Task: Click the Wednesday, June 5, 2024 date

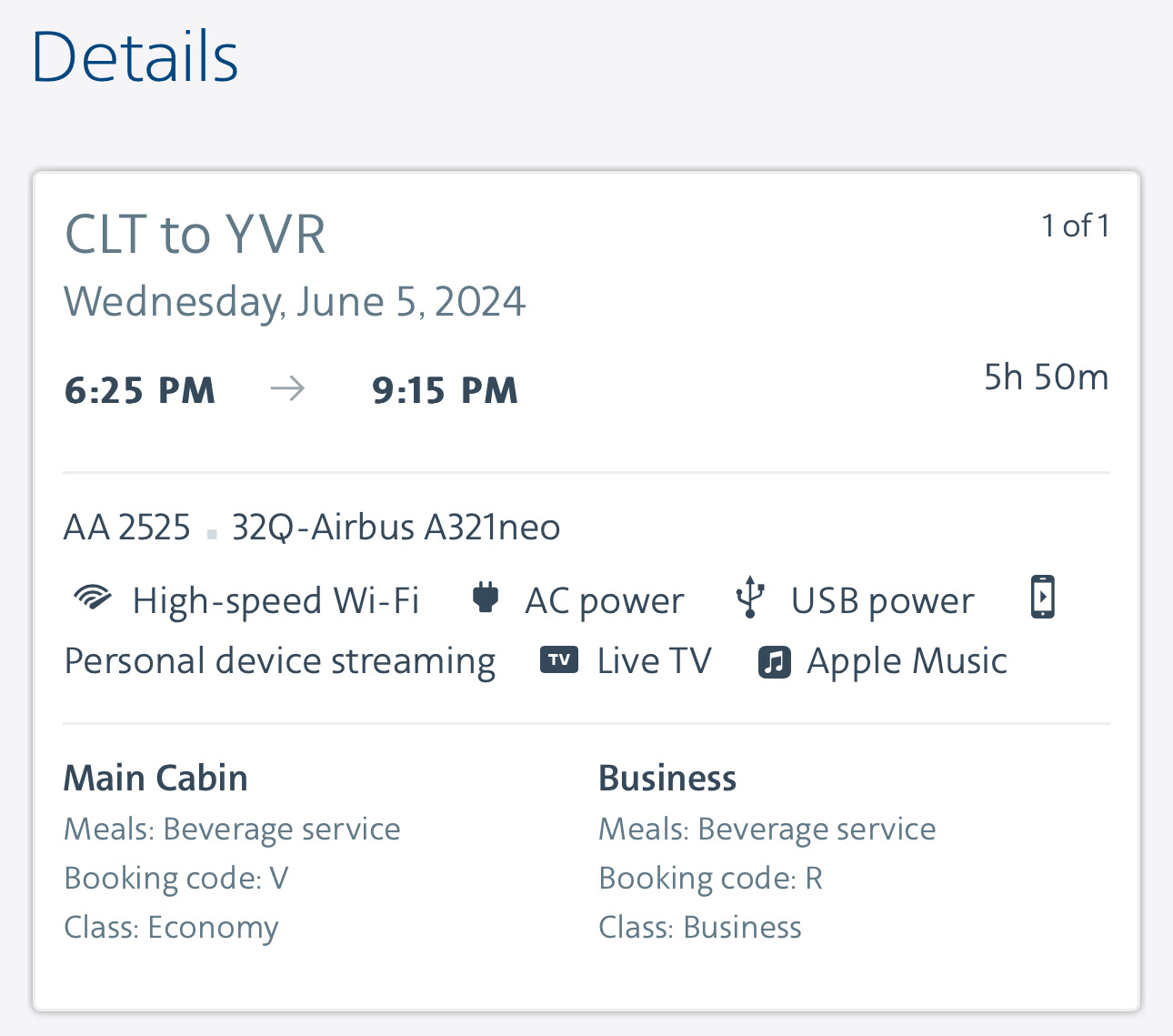Action: tap(294, 301)
